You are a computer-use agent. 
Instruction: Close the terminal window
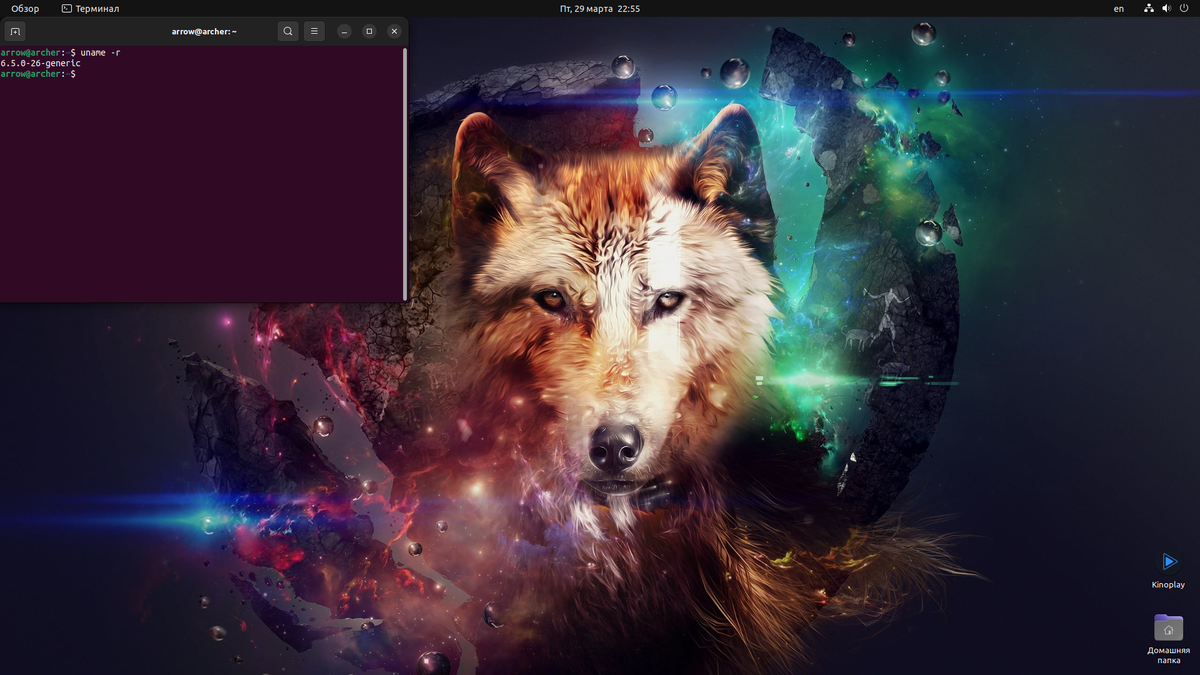click(394, 31)
